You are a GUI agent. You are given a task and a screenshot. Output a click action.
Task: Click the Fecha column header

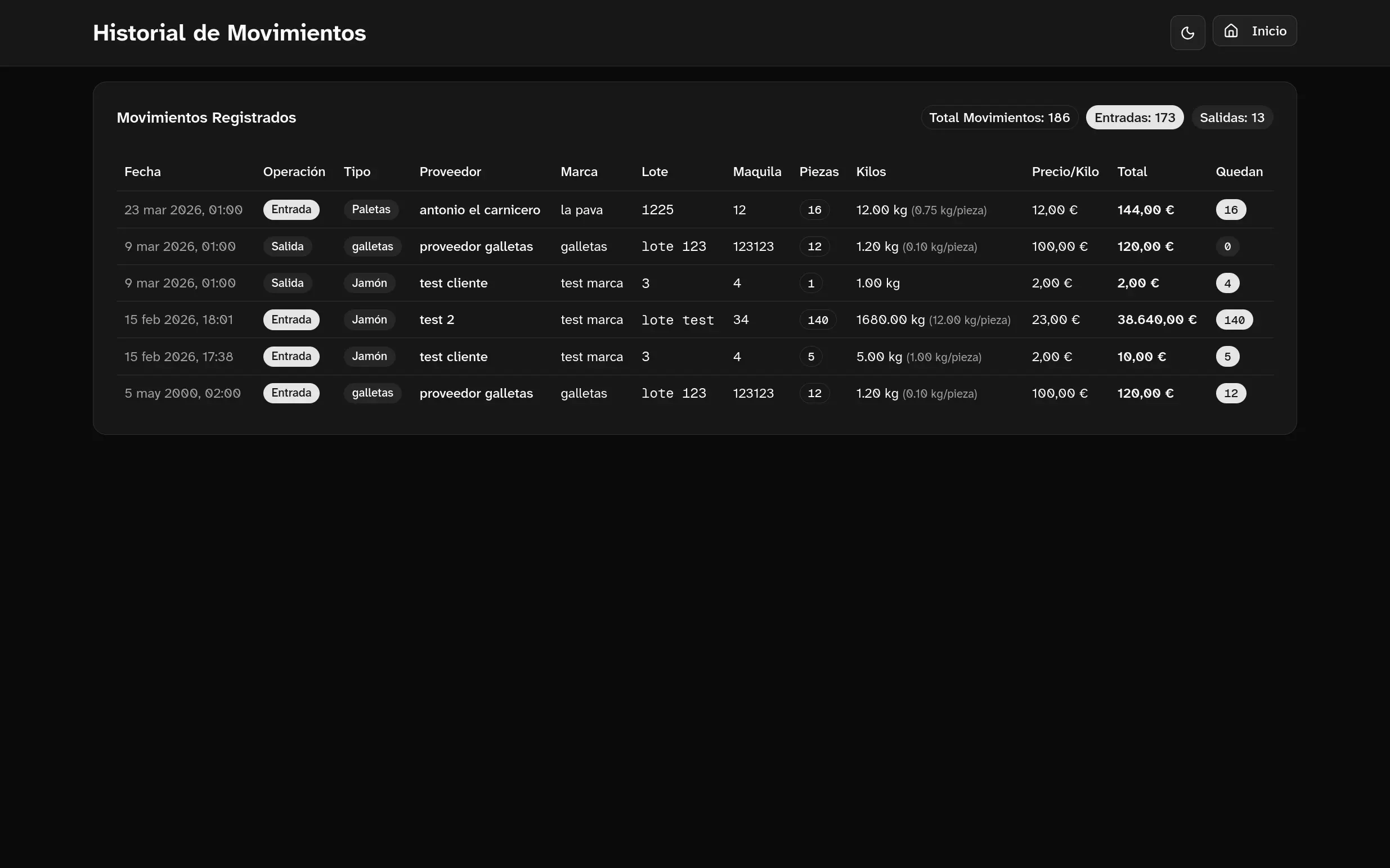(142, 172)
